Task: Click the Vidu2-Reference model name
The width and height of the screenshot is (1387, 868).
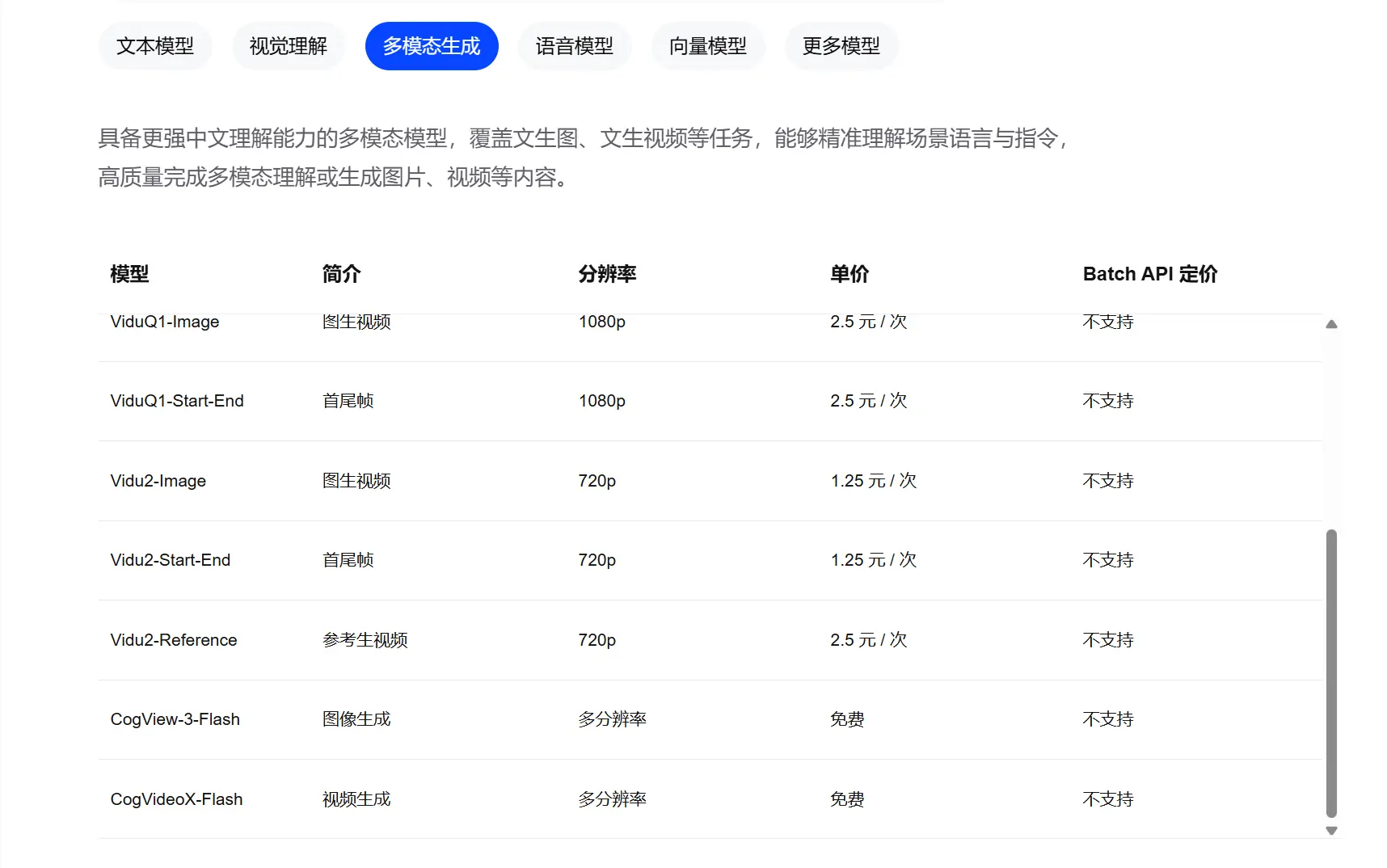Action: 174,640
